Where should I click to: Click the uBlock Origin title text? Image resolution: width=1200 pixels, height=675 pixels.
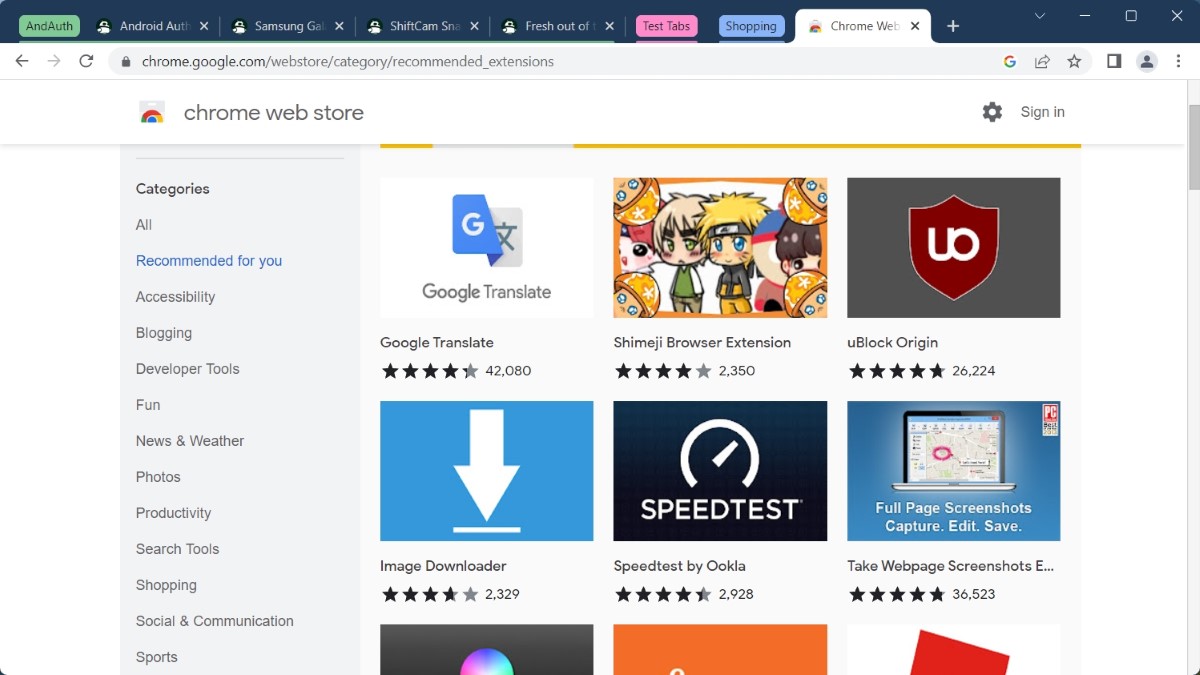892,342
